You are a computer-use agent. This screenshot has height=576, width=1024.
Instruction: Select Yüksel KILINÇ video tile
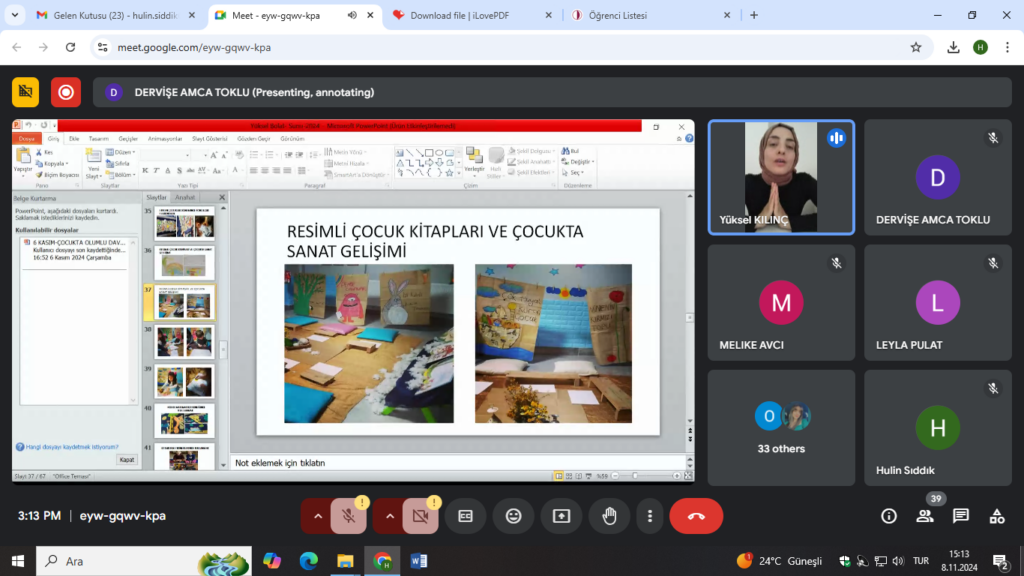(x=781, y=177)
